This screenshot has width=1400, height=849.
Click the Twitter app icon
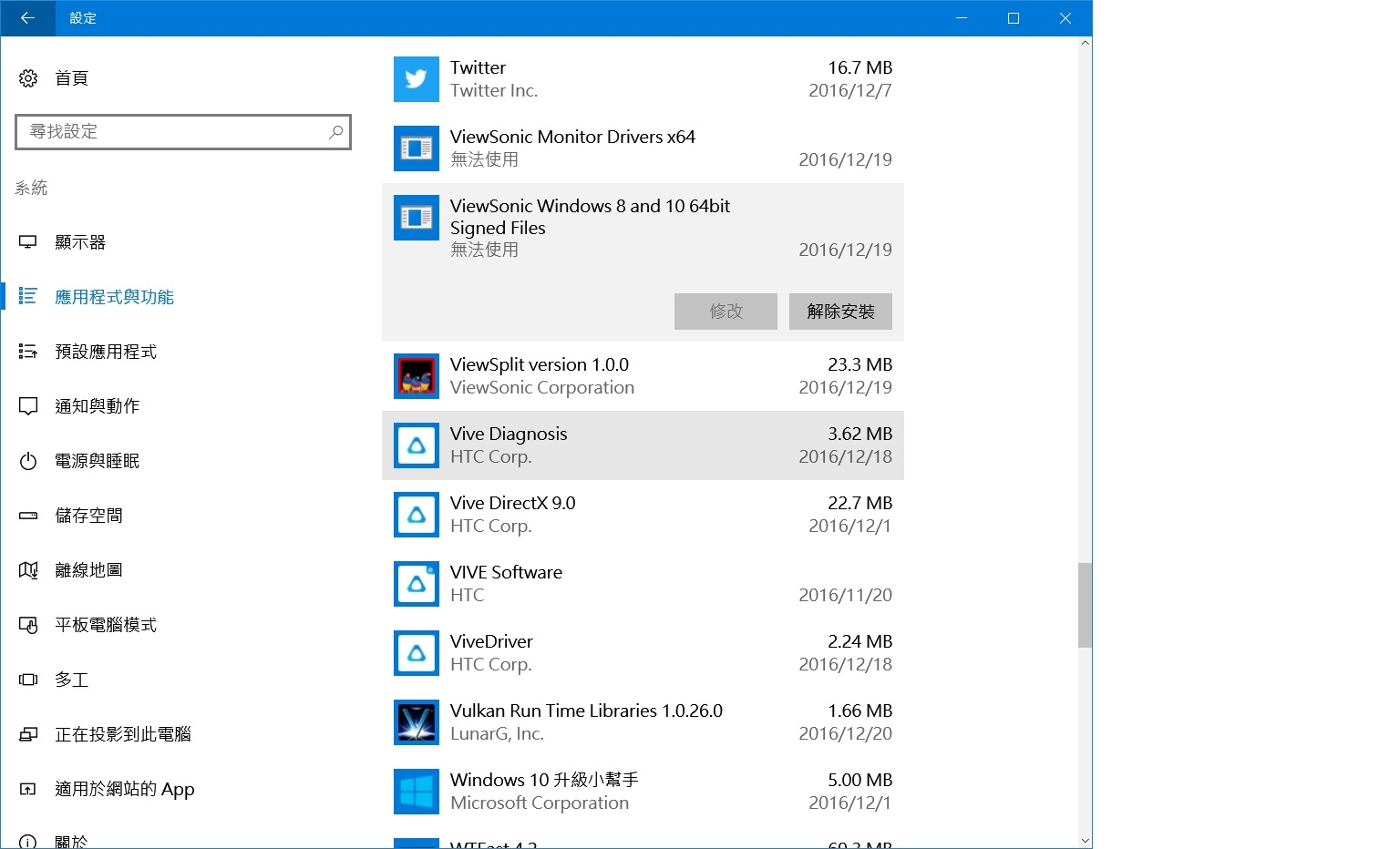[x=417, y=79]
